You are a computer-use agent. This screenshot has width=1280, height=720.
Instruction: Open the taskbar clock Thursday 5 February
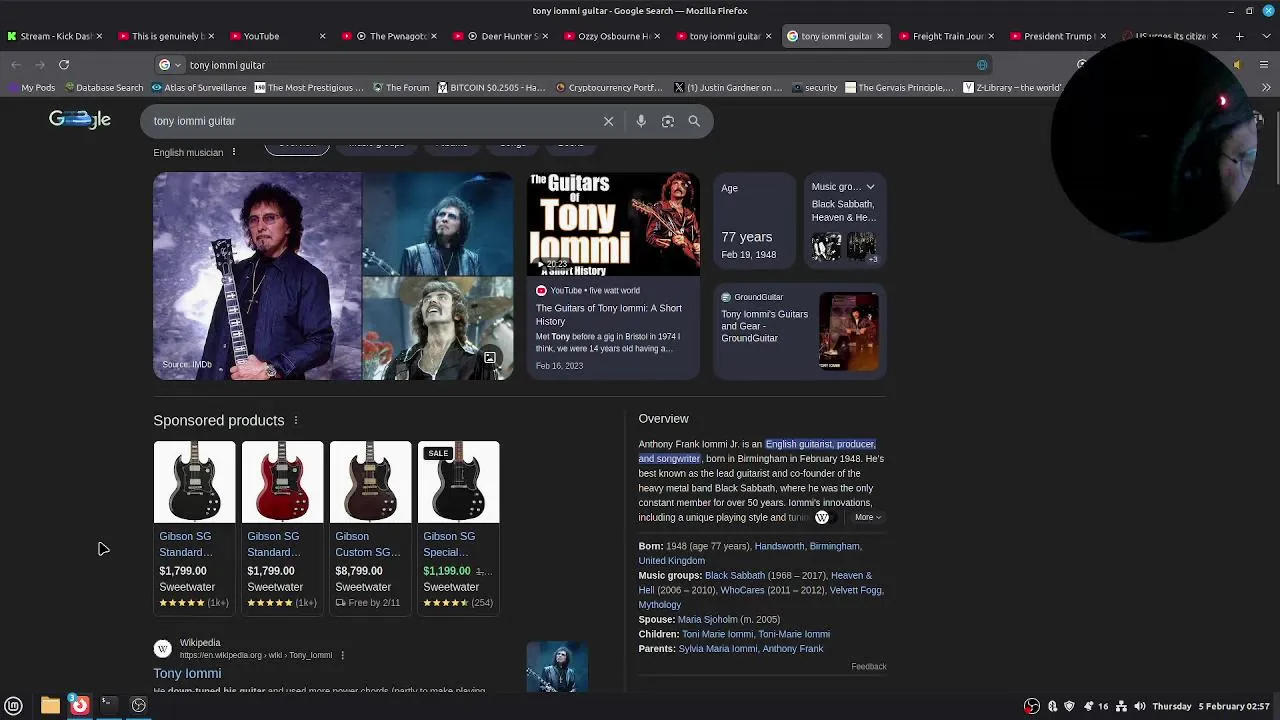(x=1211, y=706)
